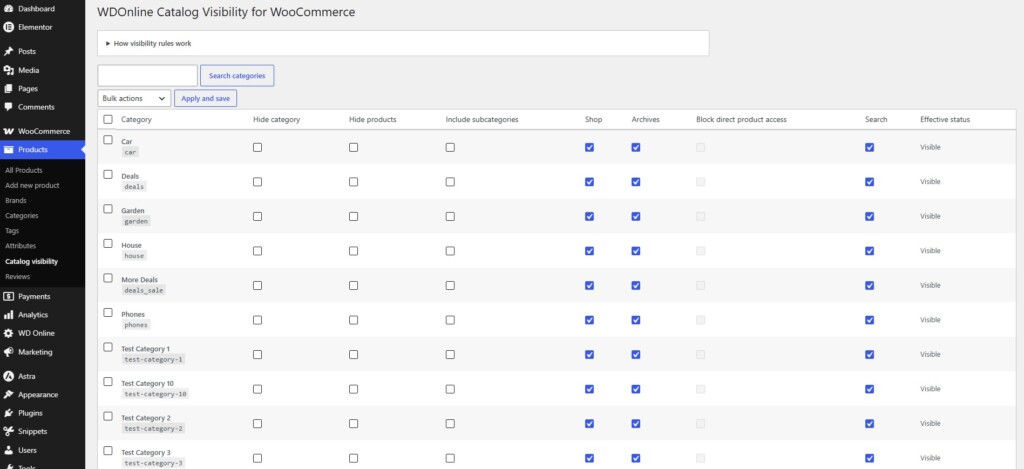Click the Effective status column header

pos(945,120)
